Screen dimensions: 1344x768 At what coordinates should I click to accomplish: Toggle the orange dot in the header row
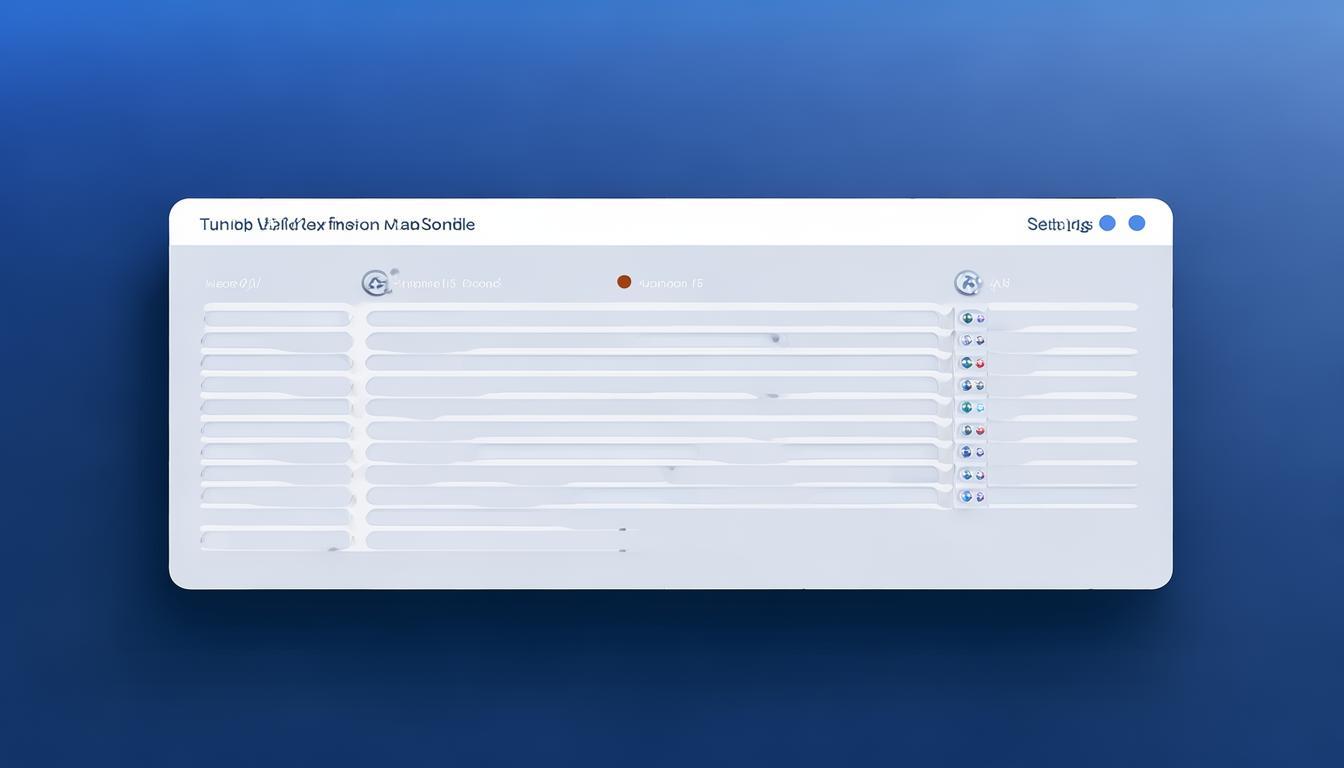(624, 282)
